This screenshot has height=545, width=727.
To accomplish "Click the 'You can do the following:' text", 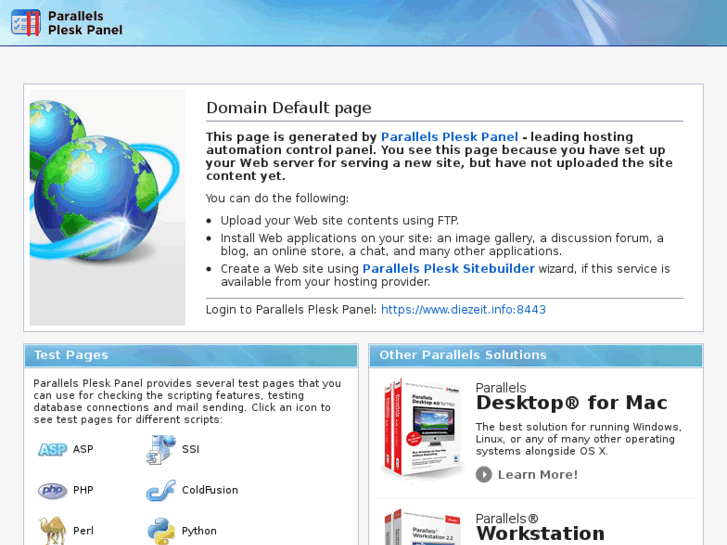I will [x=277, y=198].
